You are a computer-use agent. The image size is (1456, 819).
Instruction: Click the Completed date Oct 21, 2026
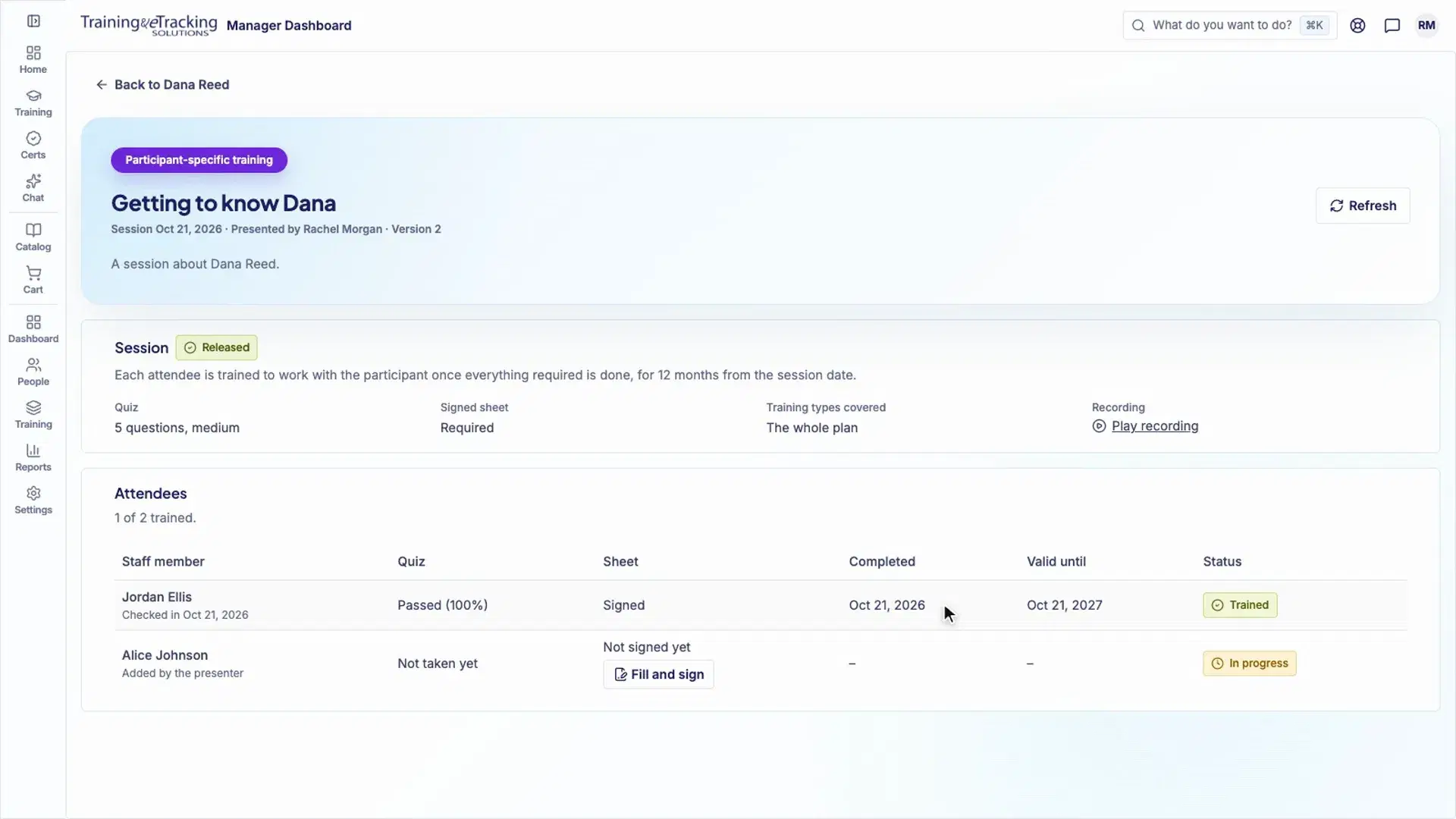tap(886, 605)
